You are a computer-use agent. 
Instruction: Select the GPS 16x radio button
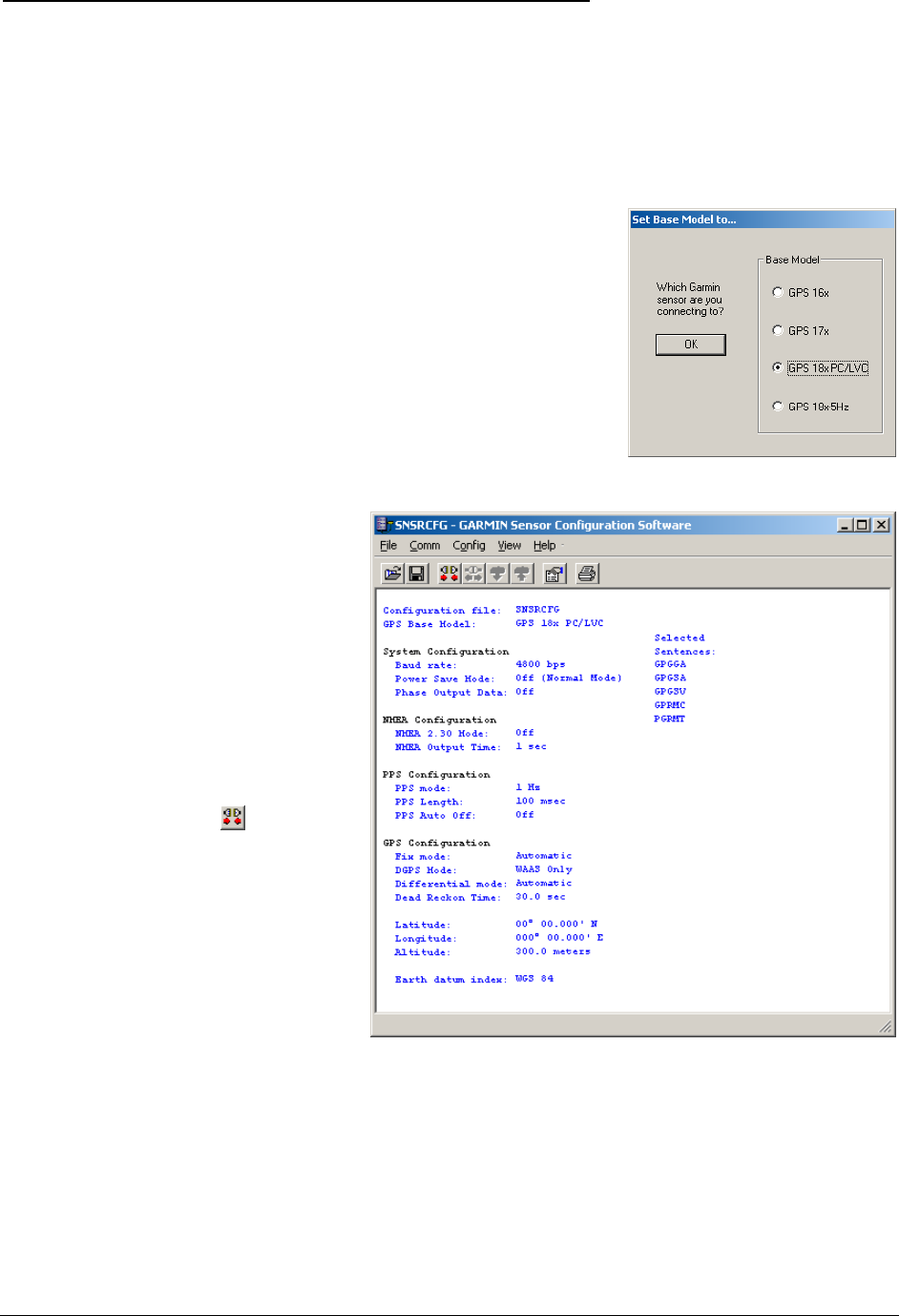pos(778,292)
